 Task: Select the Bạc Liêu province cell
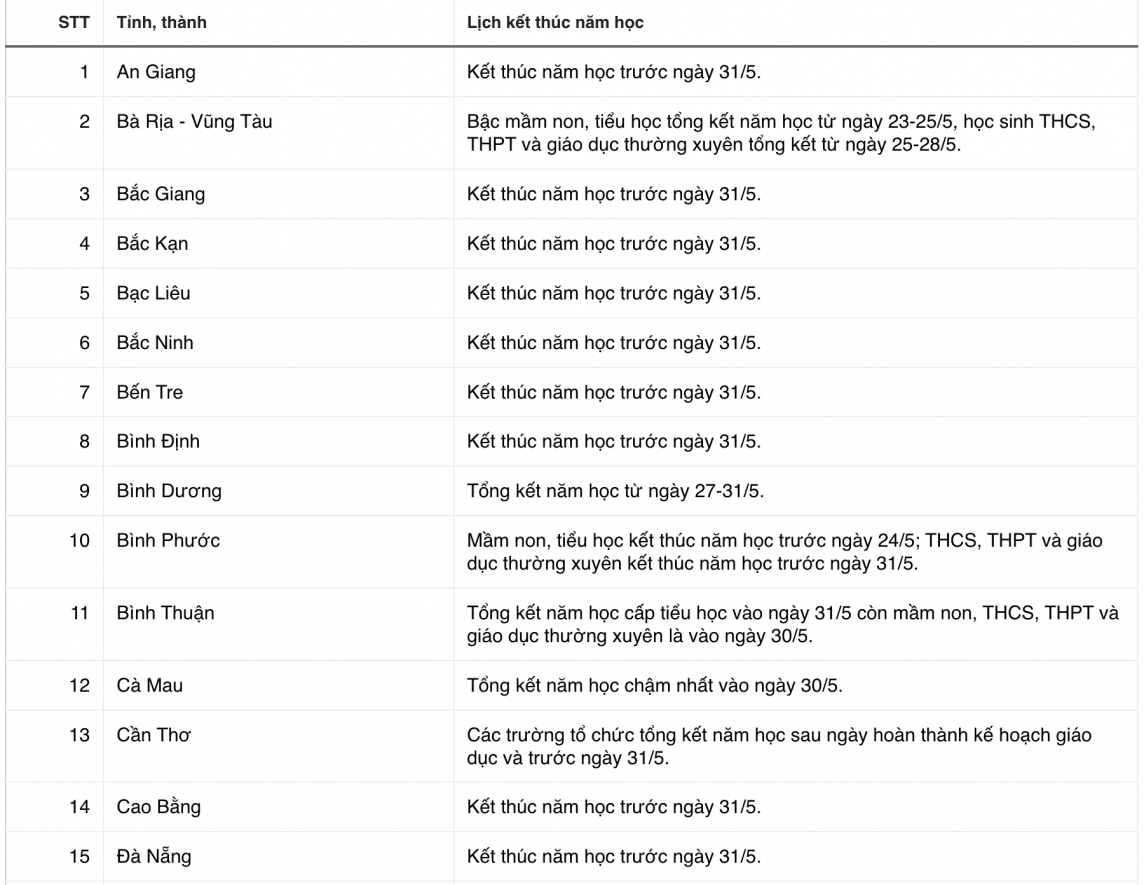coord(153,293)
